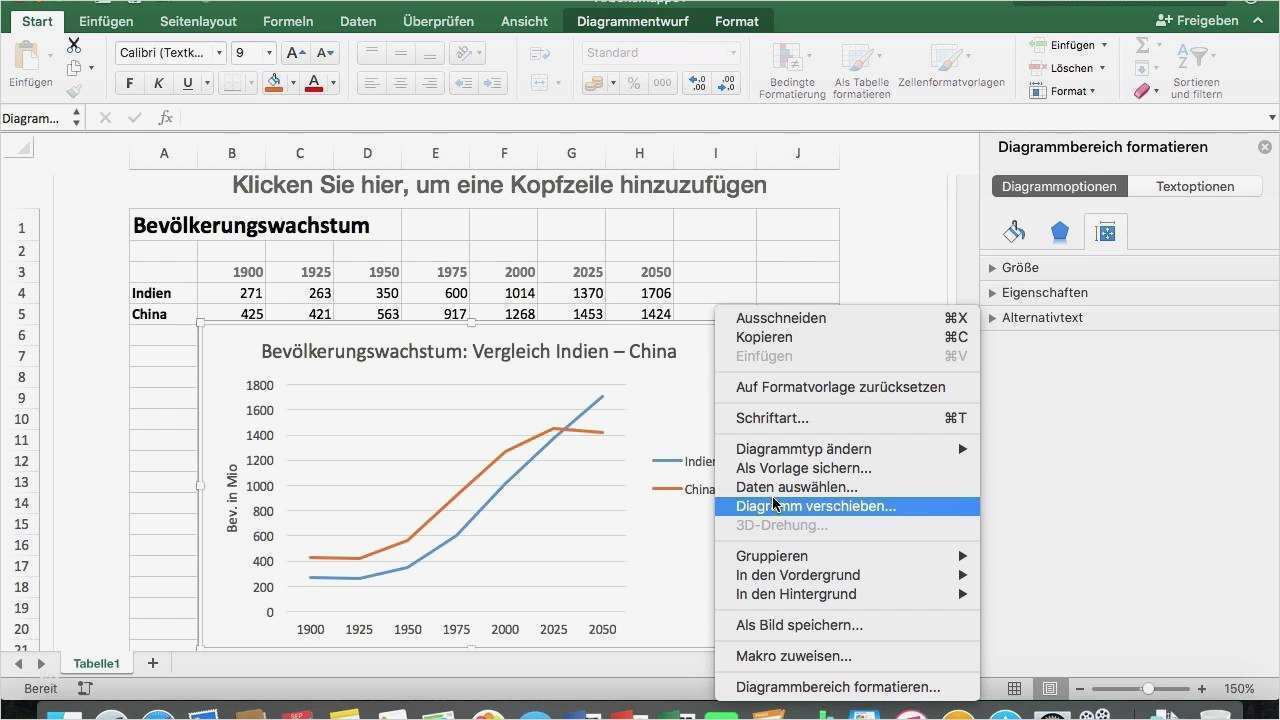Viewport: 1280px width, 720px height.
Task: Open the Seitenlayout ribbon tab
Action: pos(198,21)
